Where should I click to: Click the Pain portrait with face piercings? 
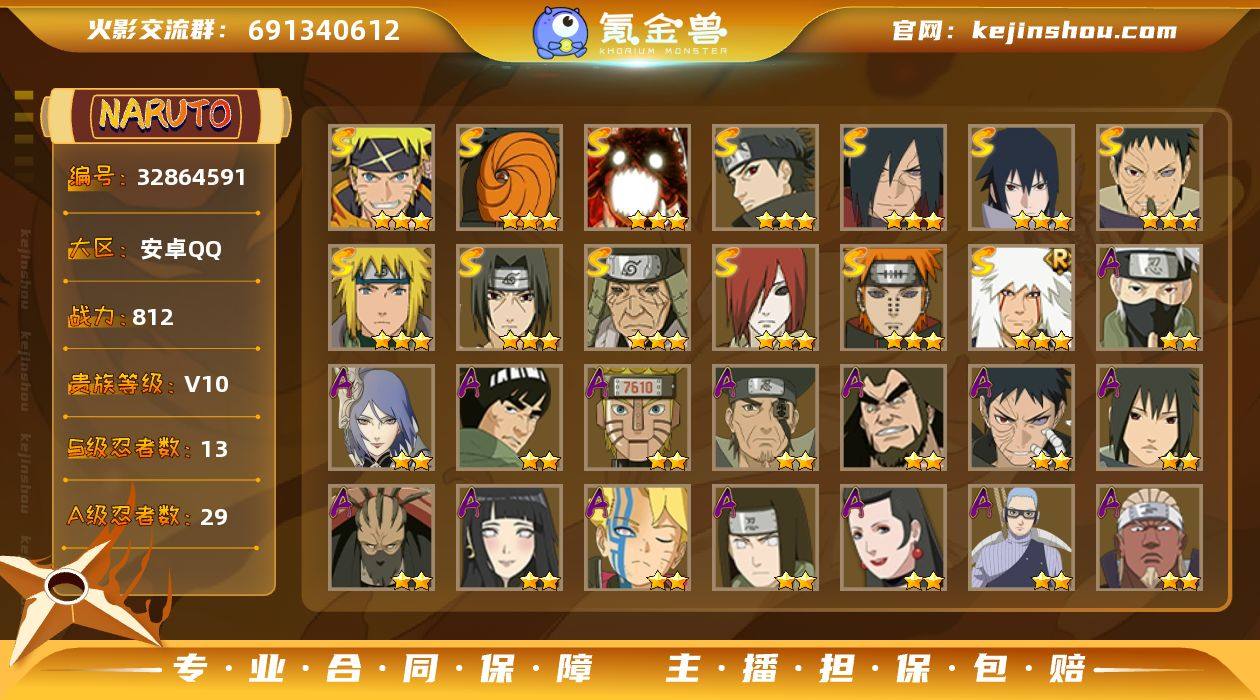(893, 298)
